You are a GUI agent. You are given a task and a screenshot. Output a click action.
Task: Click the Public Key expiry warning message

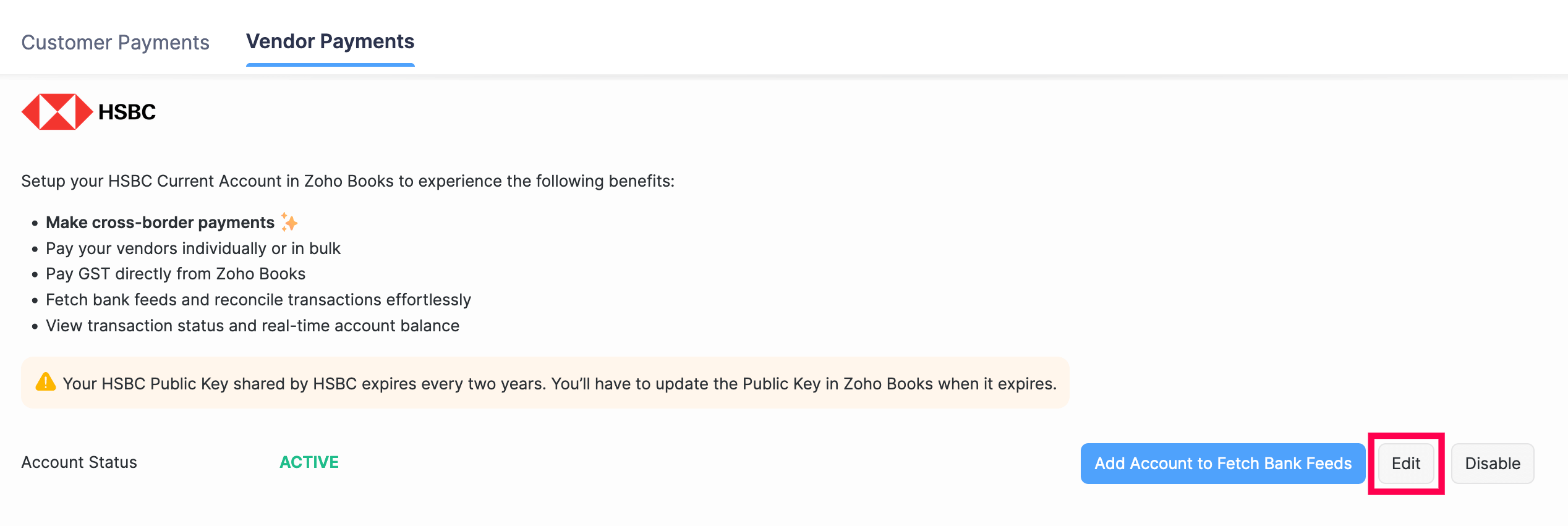tap(559, 384)
